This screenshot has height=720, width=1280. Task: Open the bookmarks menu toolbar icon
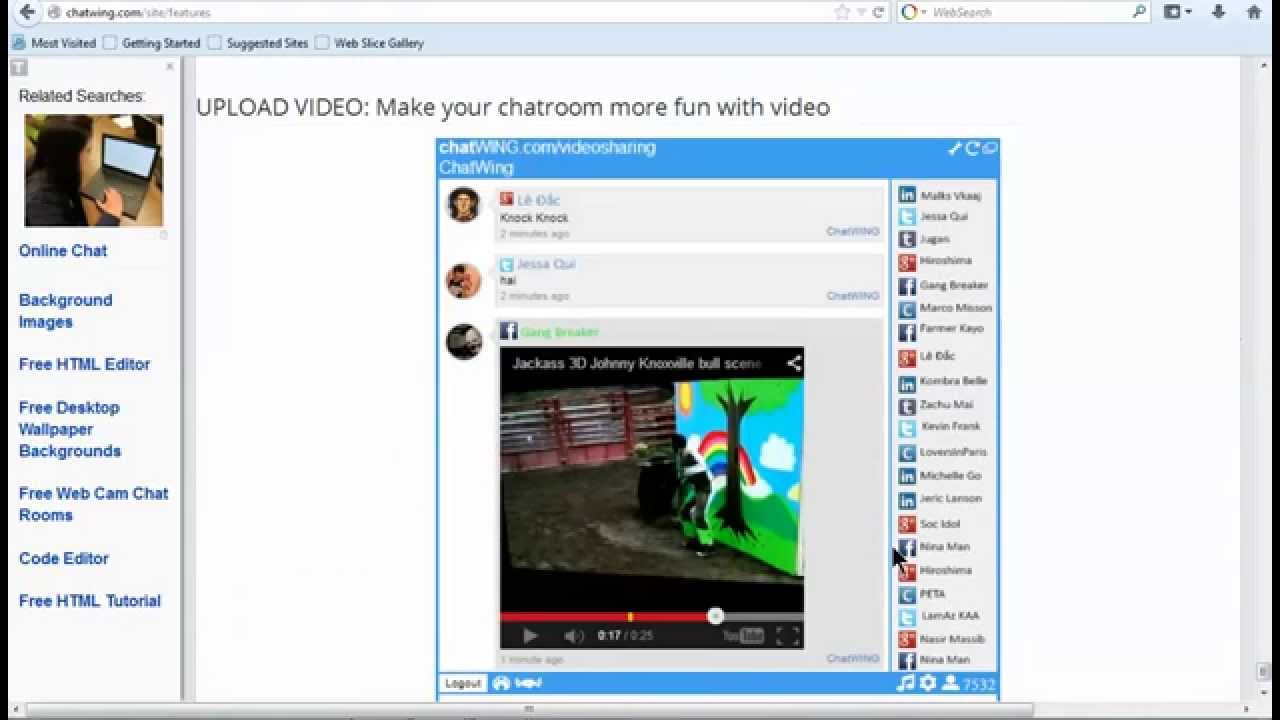coord(1178,12)
